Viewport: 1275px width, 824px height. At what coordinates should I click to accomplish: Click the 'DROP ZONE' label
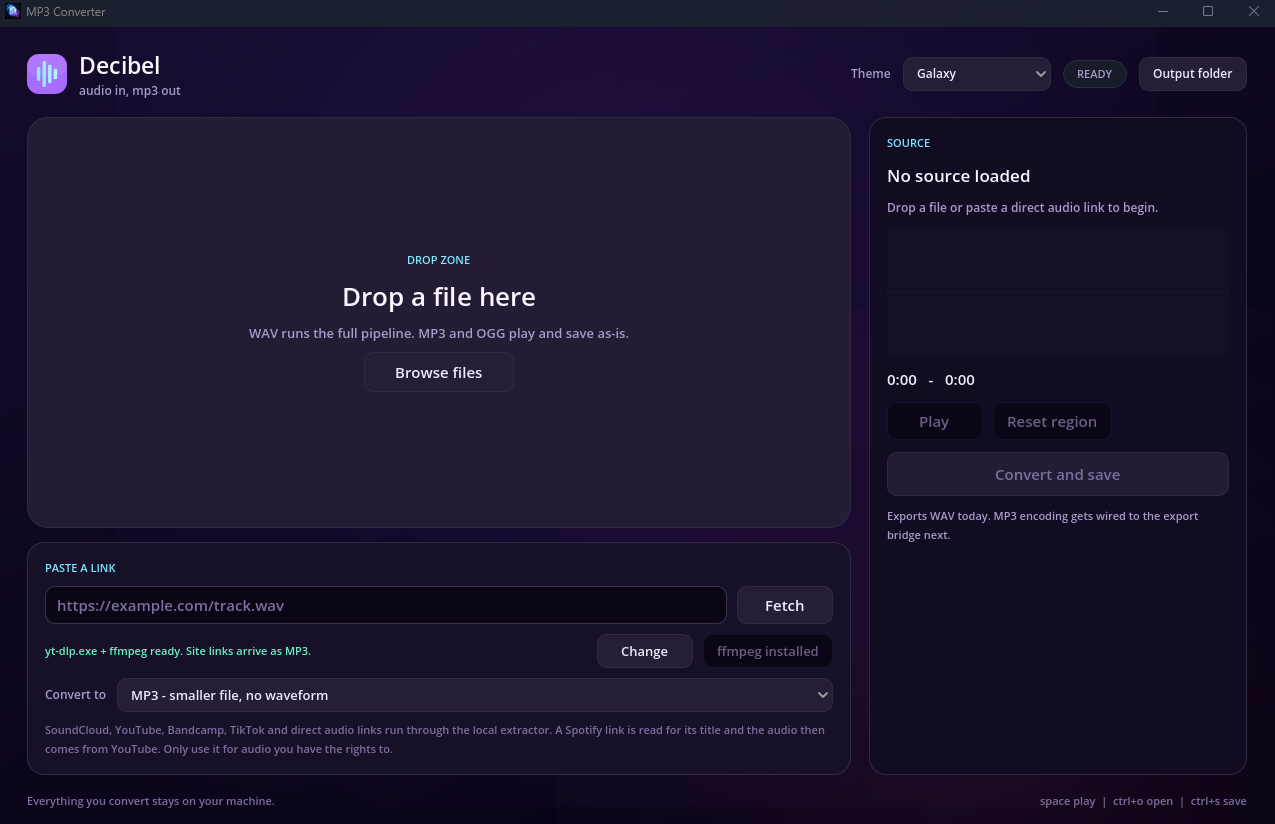coord(438,260)
